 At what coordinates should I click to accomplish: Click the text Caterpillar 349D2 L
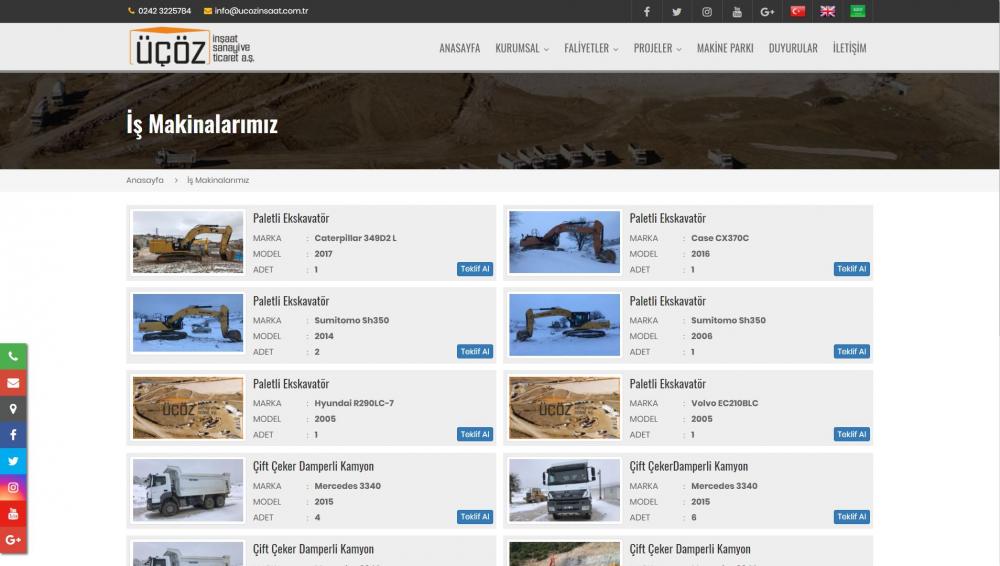[x=355, y=238]
